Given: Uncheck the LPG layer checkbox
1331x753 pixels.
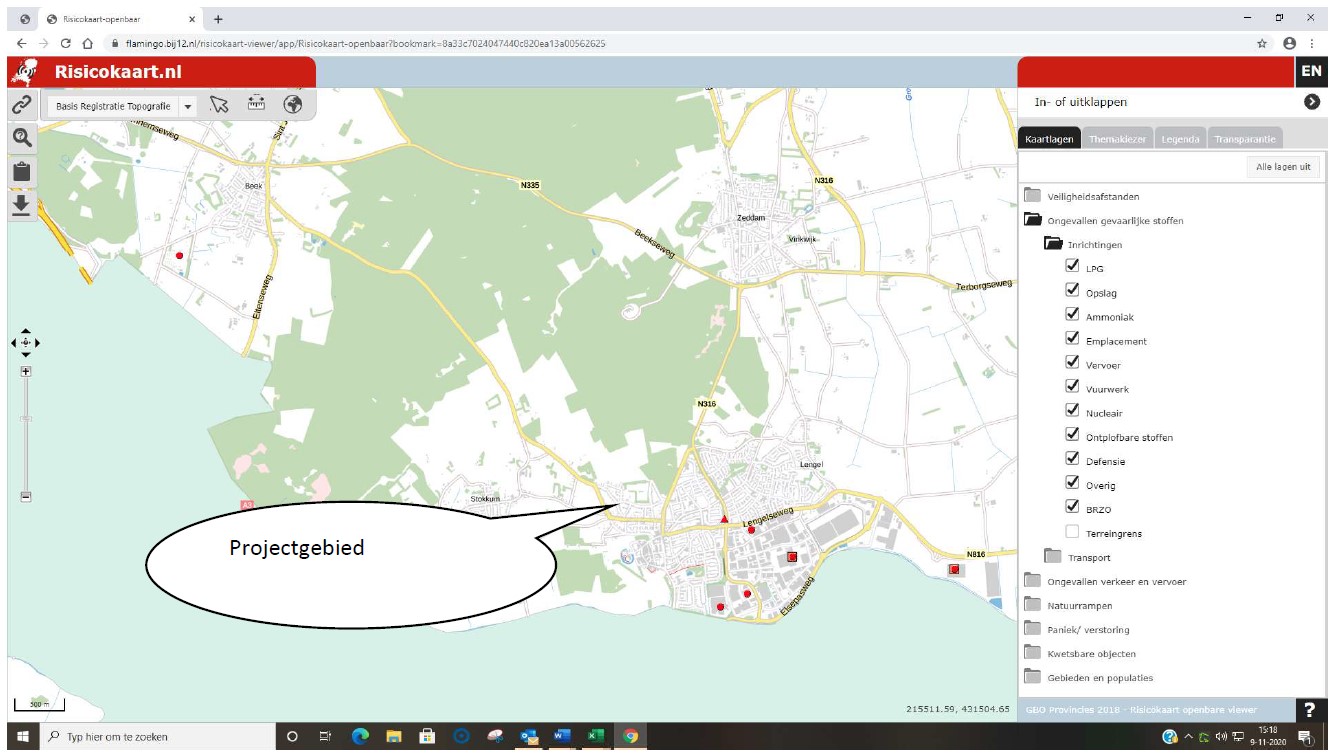Looking at the screenshot, I should [1073, 267].
